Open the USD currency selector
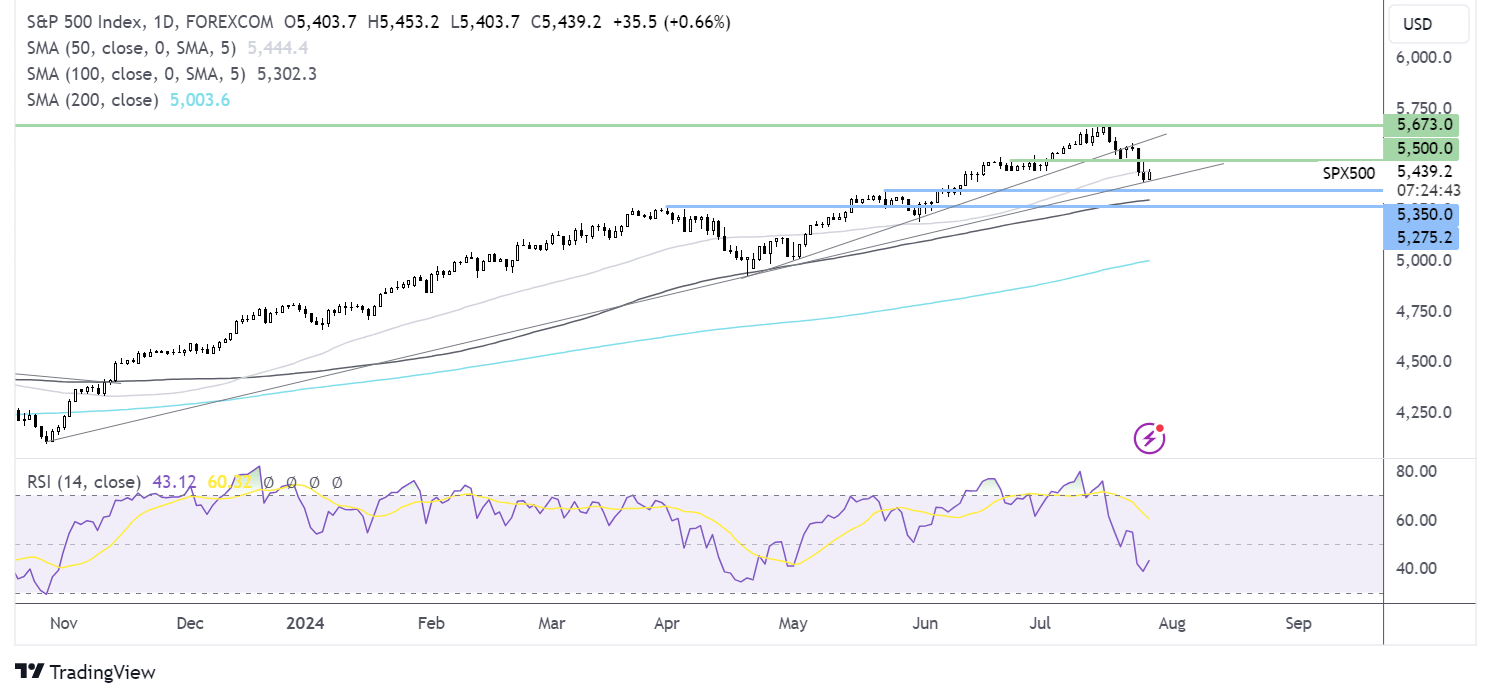The image size is (1491, 698). [x=1427, y=24]
